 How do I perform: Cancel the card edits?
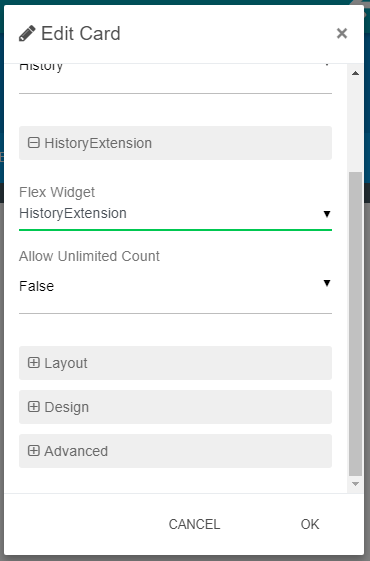194,524
